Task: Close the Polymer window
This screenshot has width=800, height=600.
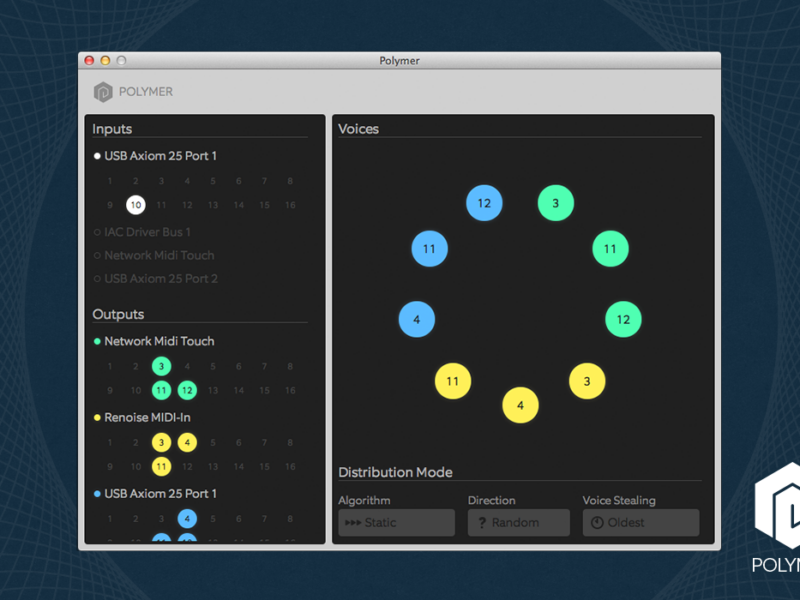Action: point(89,60)
